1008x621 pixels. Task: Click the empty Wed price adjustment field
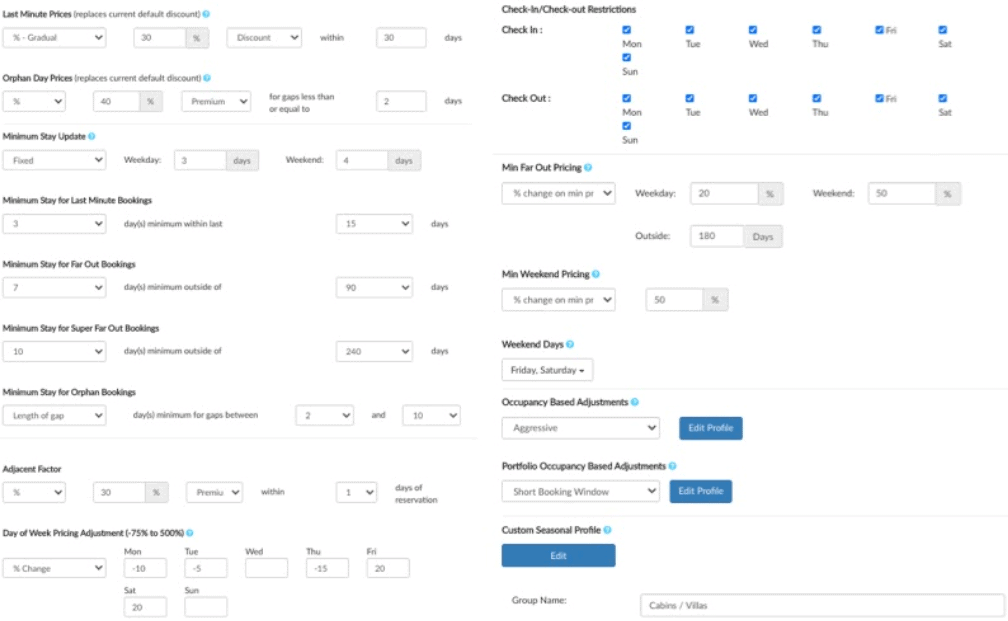266,568
